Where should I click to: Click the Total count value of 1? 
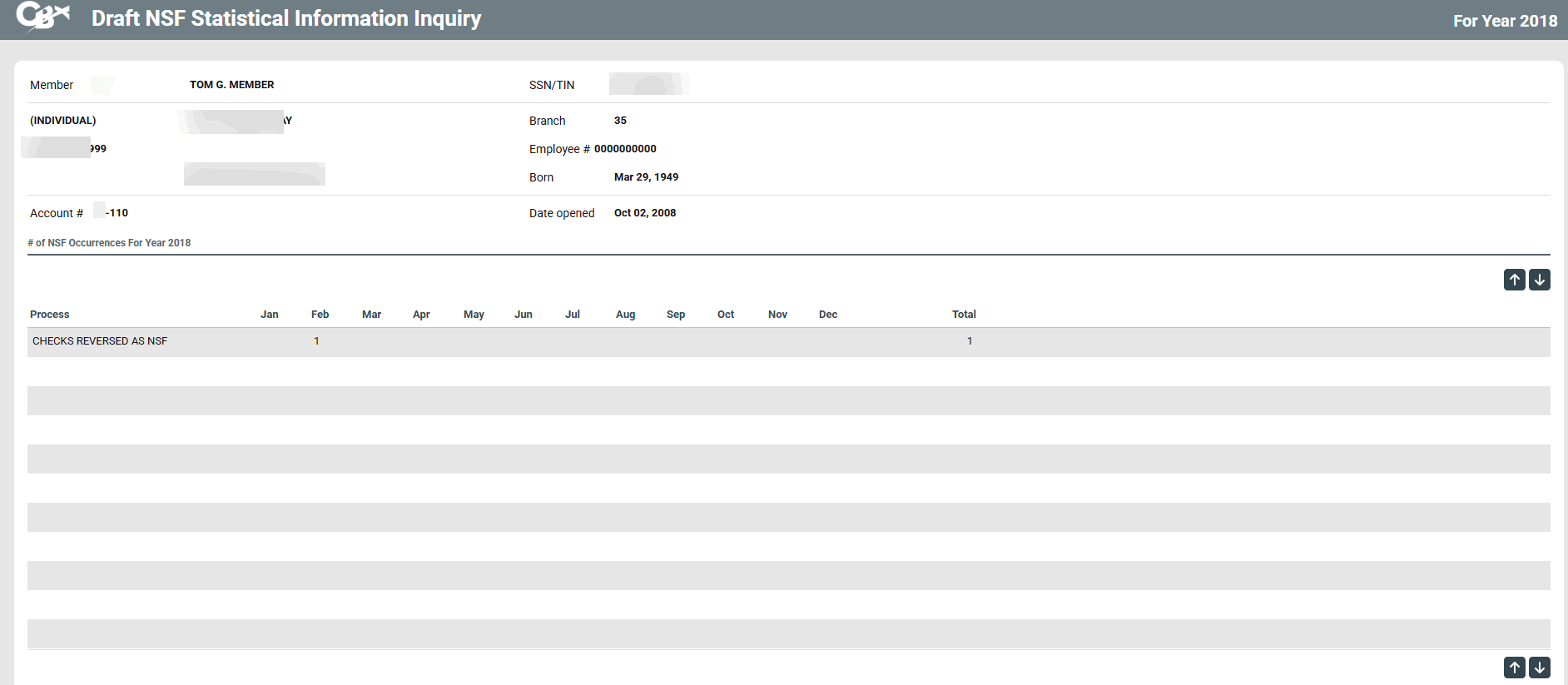(969, 341)
